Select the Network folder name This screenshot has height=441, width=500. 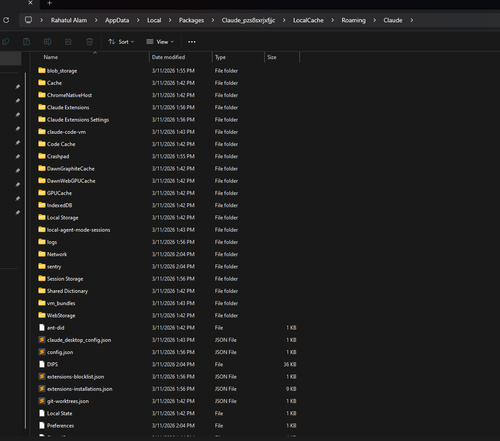[57, 254]
